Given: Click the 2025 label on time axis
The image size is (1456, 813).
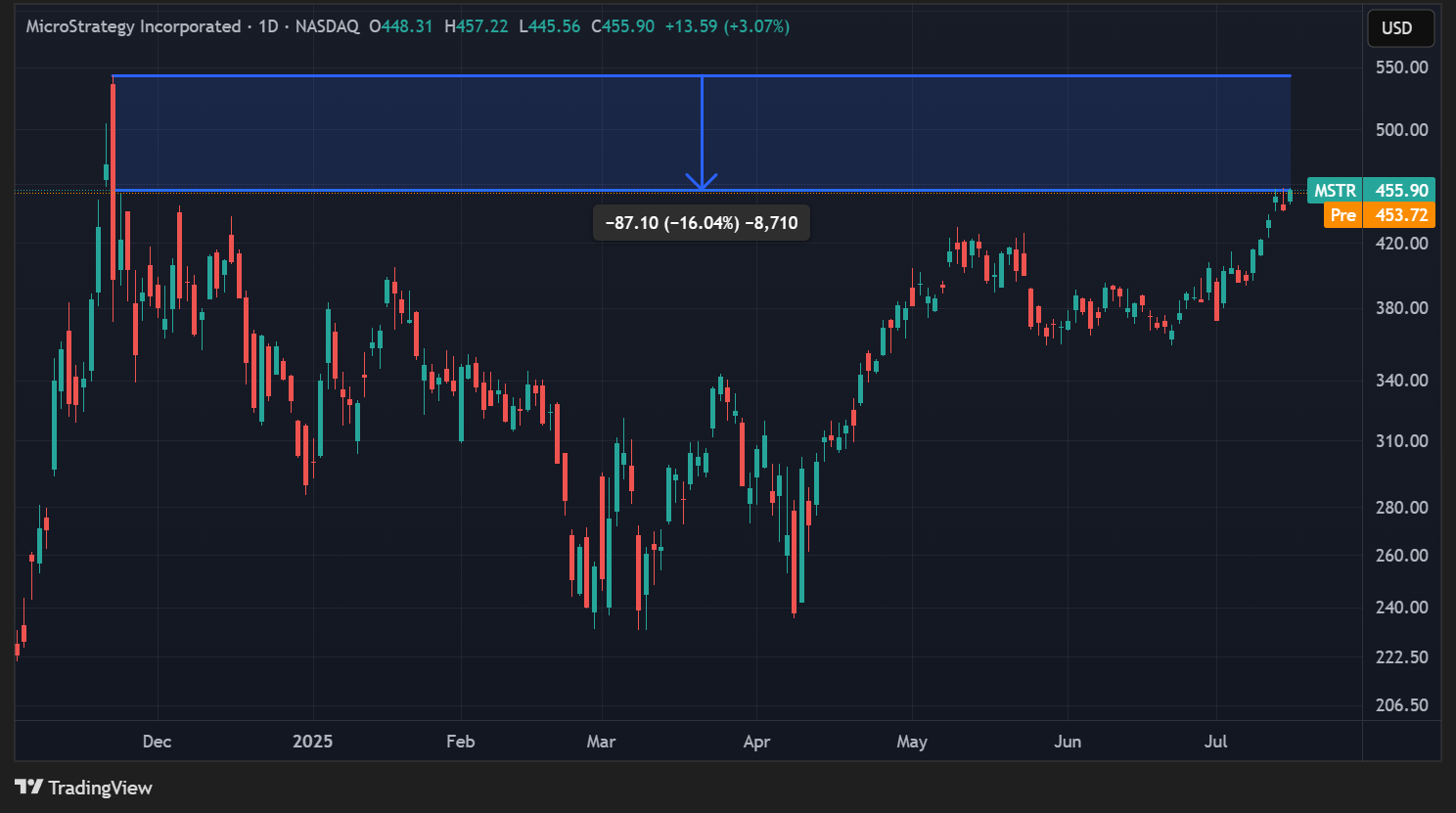Looking at the screenshot, I should 312,742.
